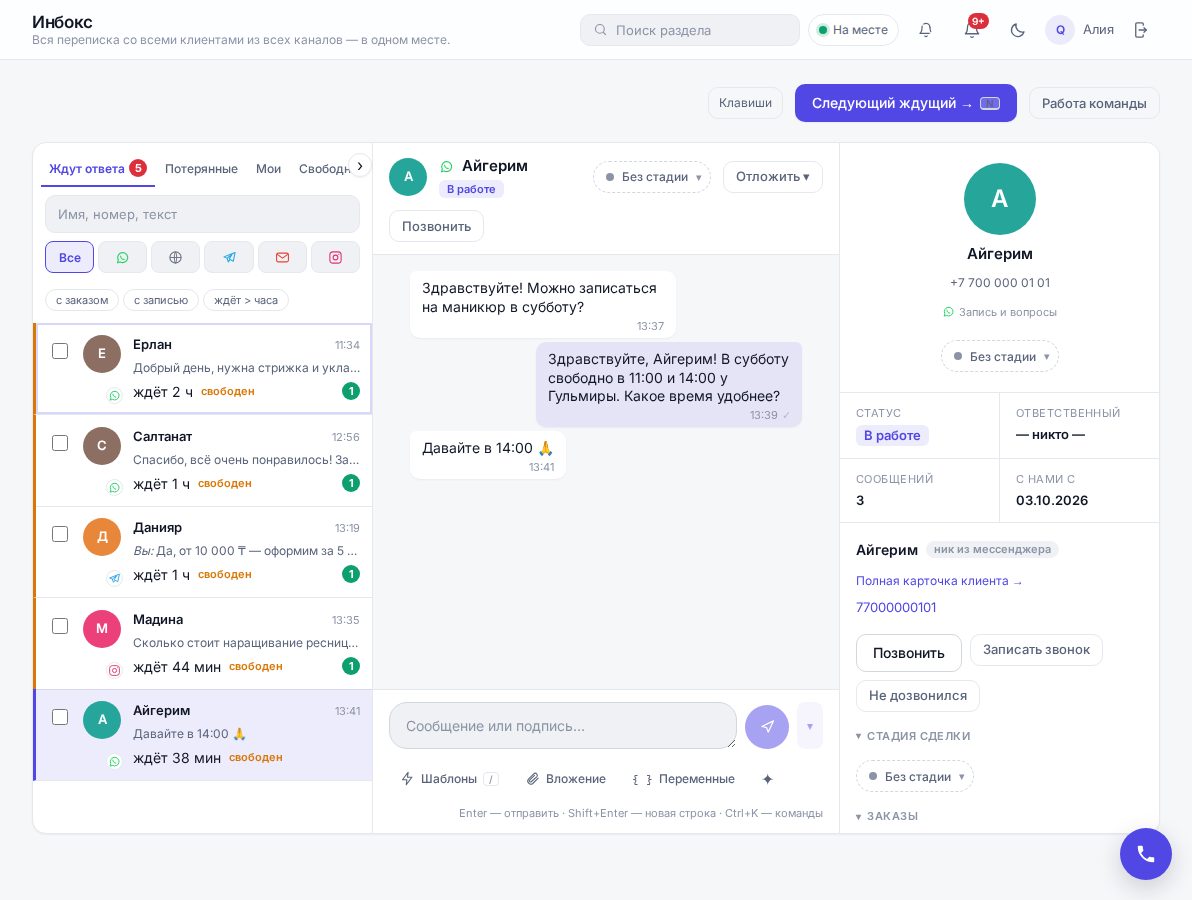Image resolution: width=1192 pixels, height=900 pixels.
Task: Click Данияр's orange avatar
Action: tap(102, 537)
